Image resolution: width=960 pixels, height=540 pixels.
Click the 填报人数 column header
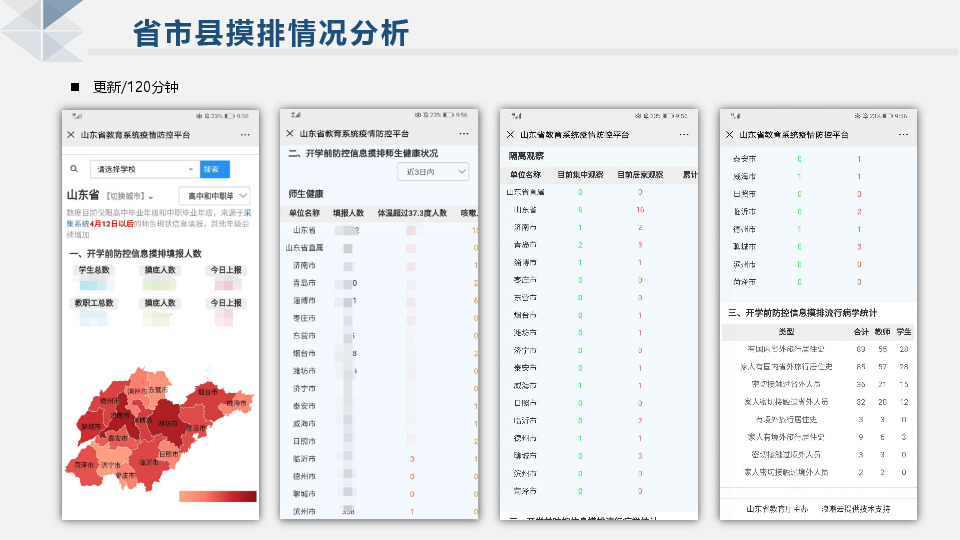point(348,213)
